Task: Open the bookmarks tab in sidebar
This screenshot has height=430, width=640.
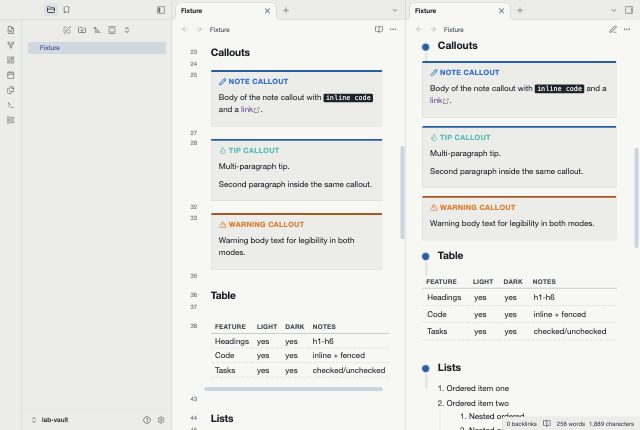Action: 67,10
